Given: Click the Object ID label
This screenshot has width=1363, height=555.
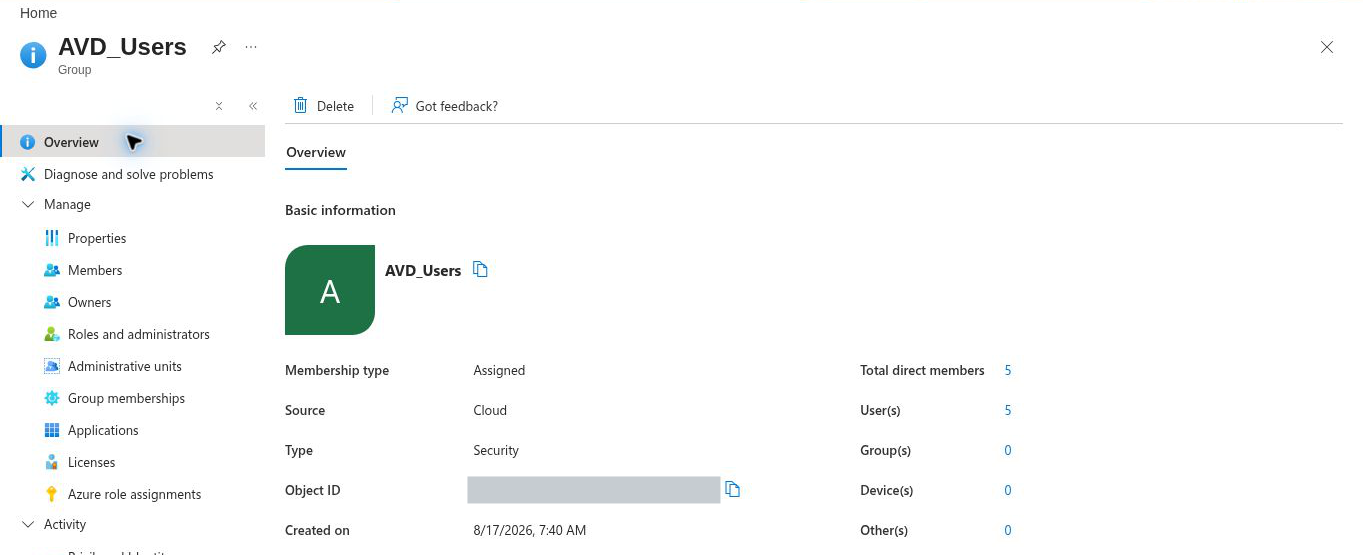Looking at the screenshot, I should pos(313,490).
